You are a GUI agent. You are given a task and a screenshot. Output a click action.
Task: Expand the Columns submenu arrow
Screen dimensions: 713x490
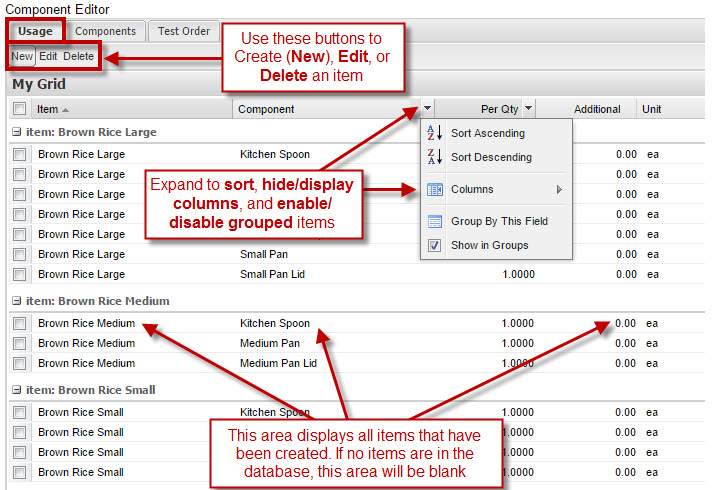click(x=559, y=189)
